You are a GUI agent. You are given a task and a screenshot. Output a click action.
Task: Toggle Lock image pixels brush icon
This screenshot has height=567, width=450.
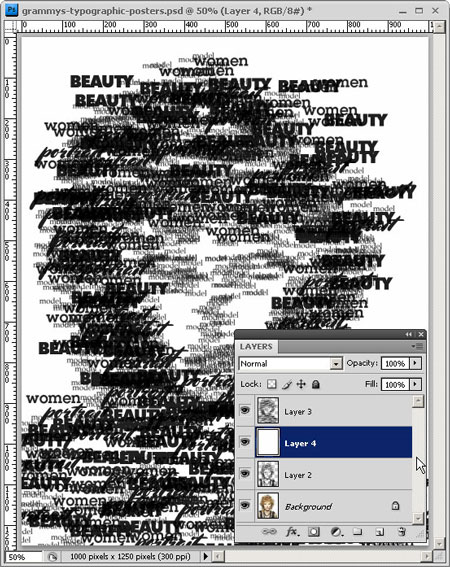click(286, 384)
